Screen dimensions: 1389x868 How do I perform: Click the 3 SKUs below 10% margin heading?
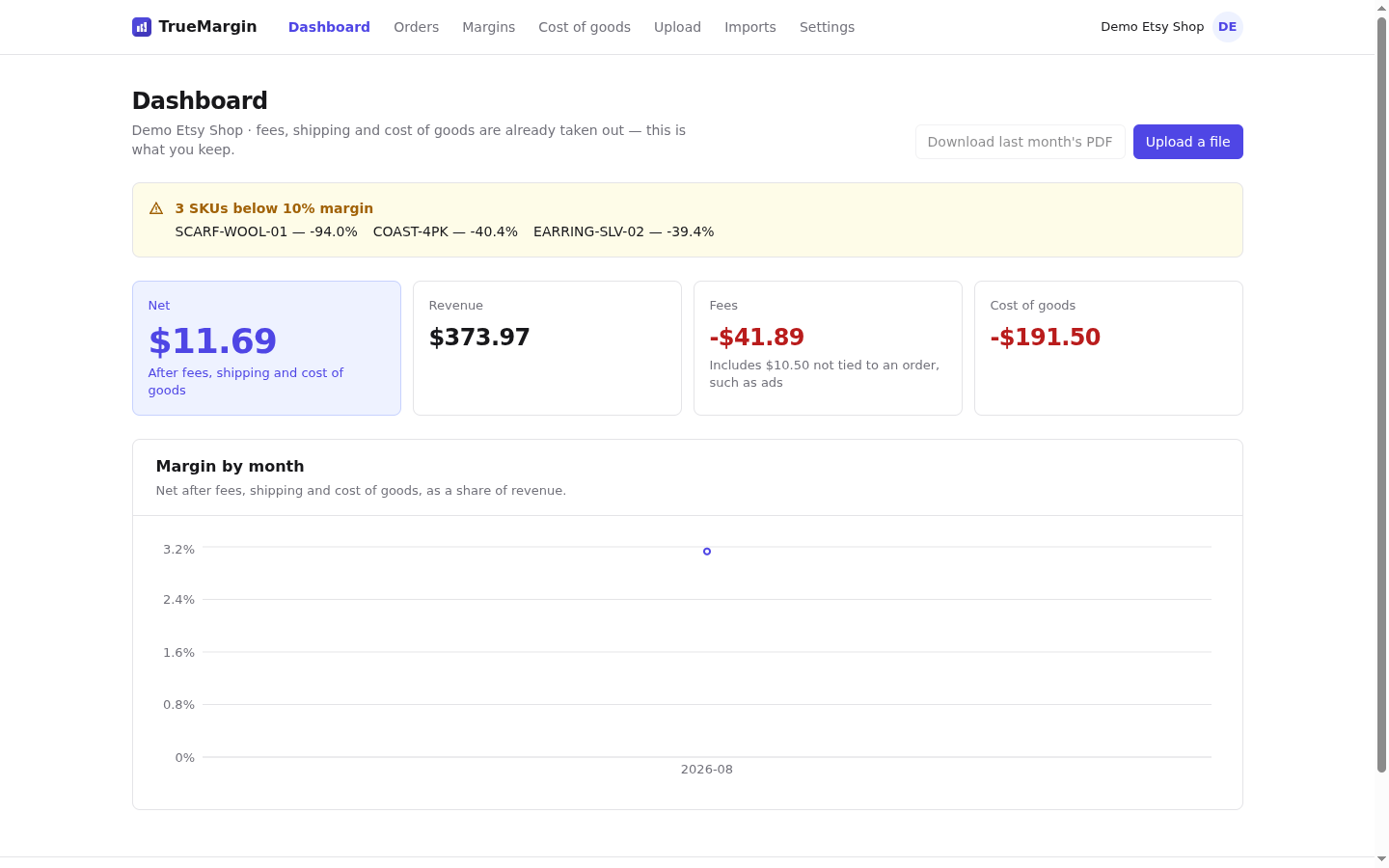pyautogui.click(x=274, y=208)
